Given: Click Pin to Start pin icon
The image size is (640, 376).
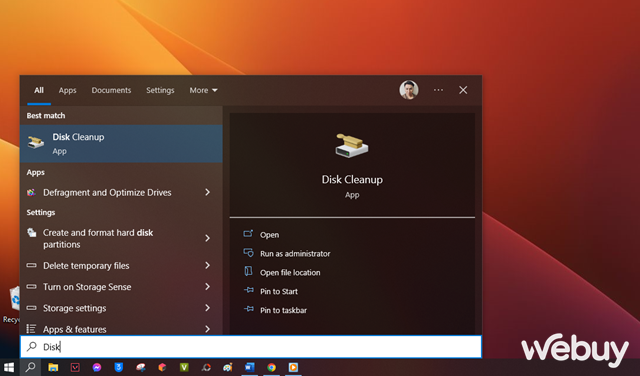Looking at the screenshot, I should coord(249,290).
